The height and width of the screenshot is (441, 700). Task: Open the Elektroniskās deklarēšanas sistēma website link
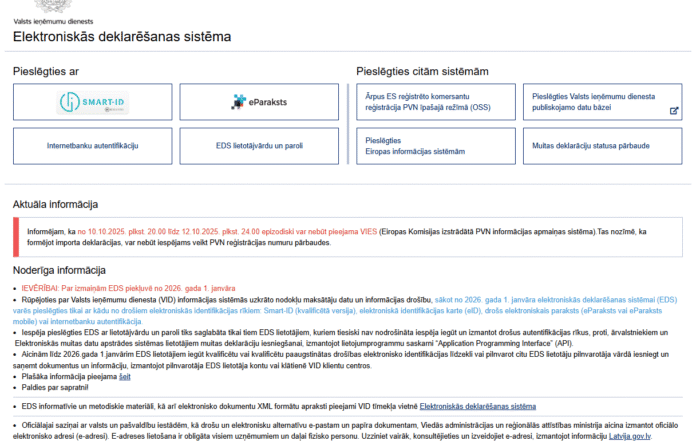[x=478, y=407]
